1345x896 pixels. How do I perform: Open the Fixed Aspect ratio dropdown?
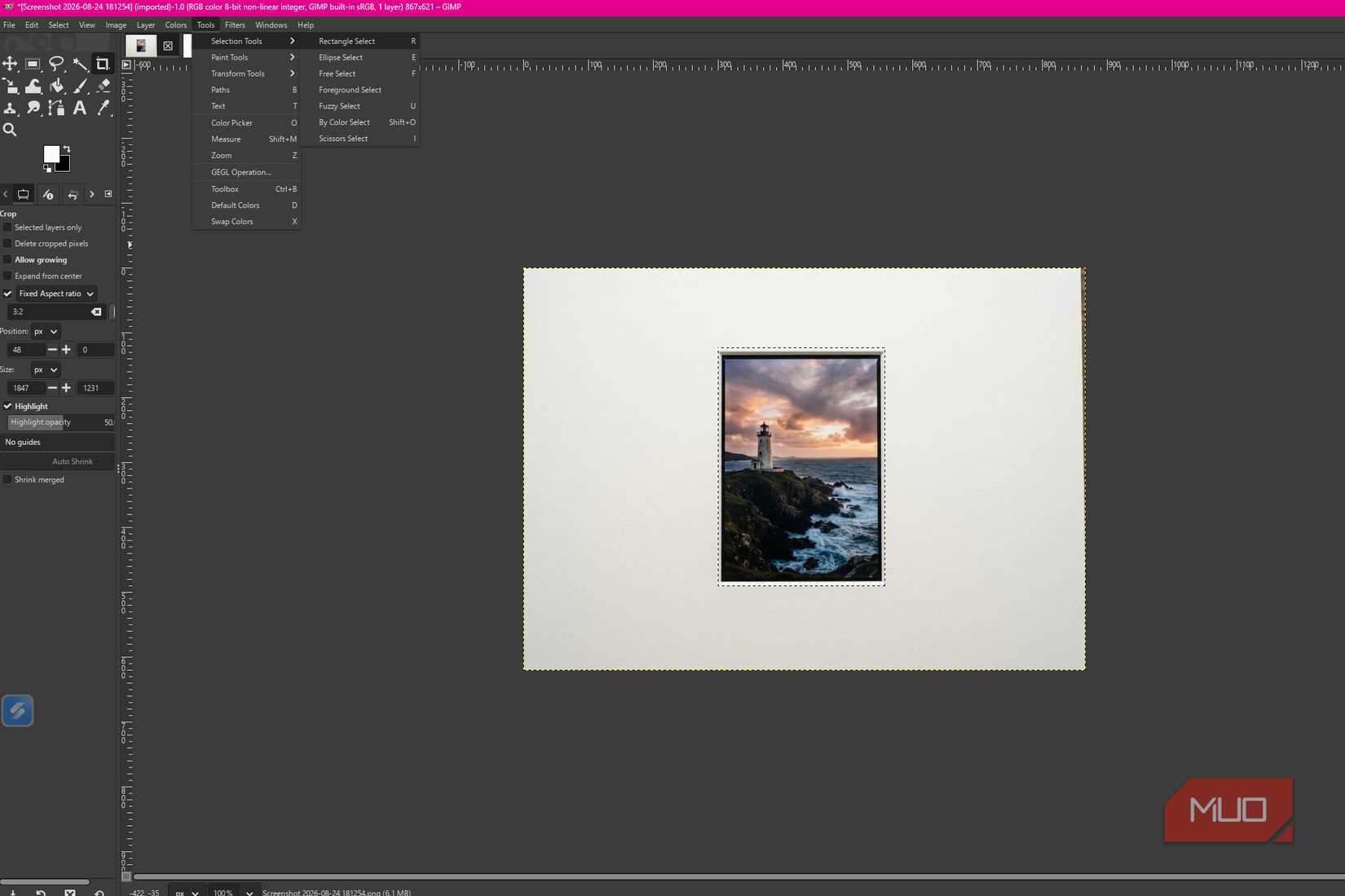[56, 294]
